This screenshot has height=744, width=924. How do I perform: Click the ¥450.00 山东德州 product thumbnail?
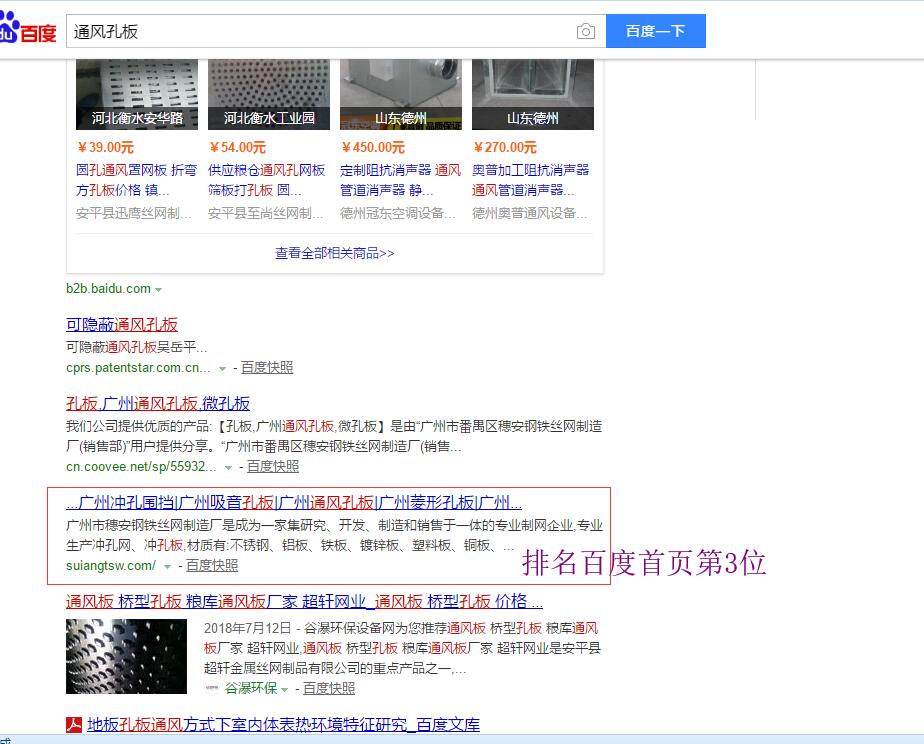point(401,94)
